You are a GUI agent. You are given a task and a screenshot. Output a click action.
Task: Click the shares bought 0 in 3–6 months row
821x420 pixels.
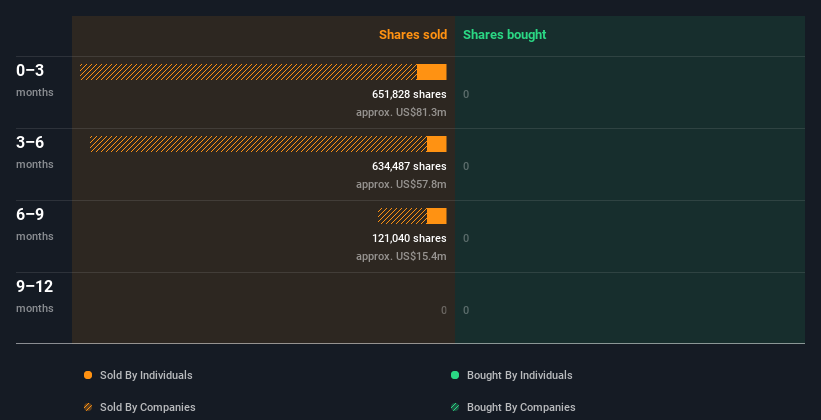pyautogui.click(x=466, y=167)
